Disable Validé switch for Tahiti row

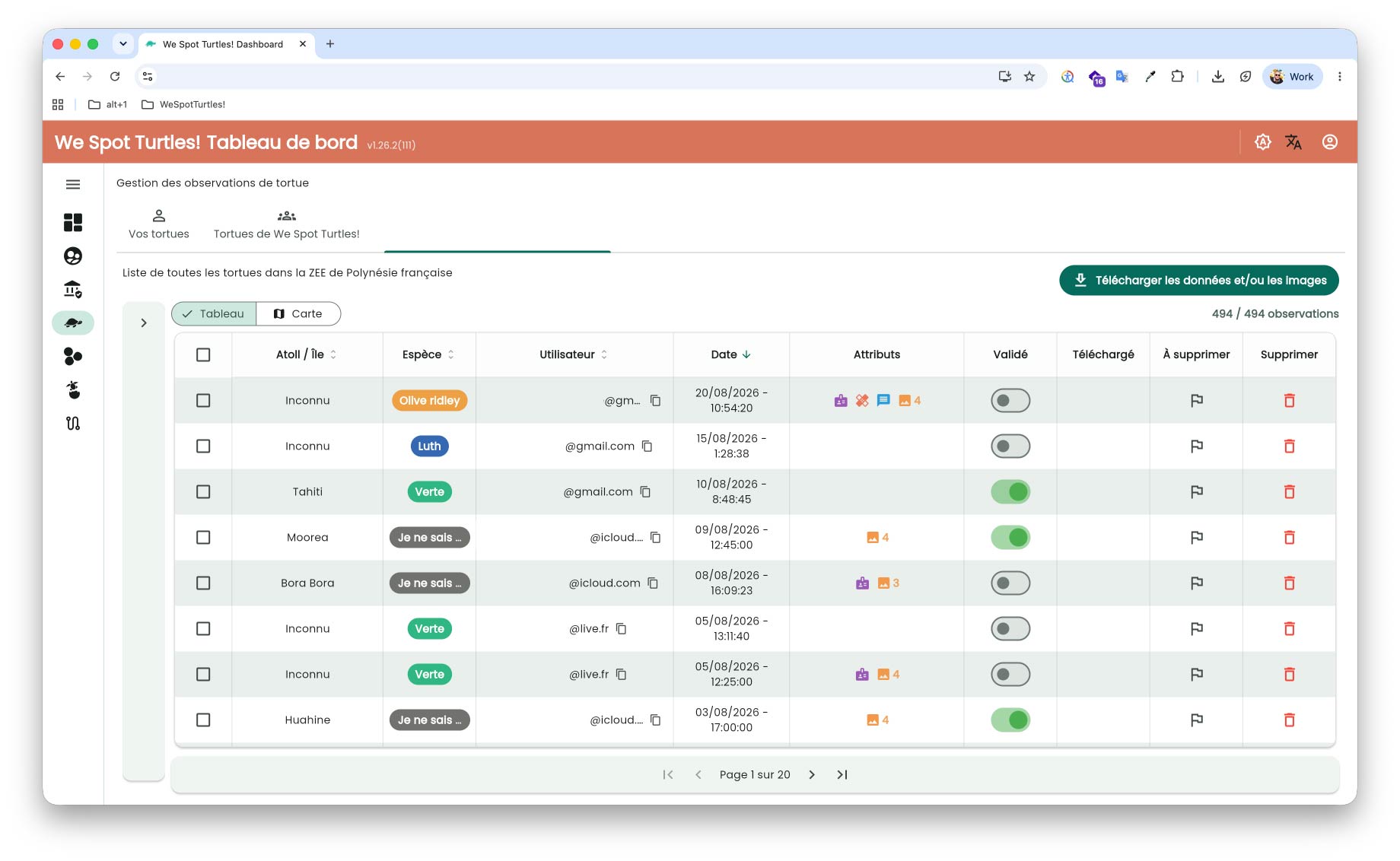[1010, 492]
